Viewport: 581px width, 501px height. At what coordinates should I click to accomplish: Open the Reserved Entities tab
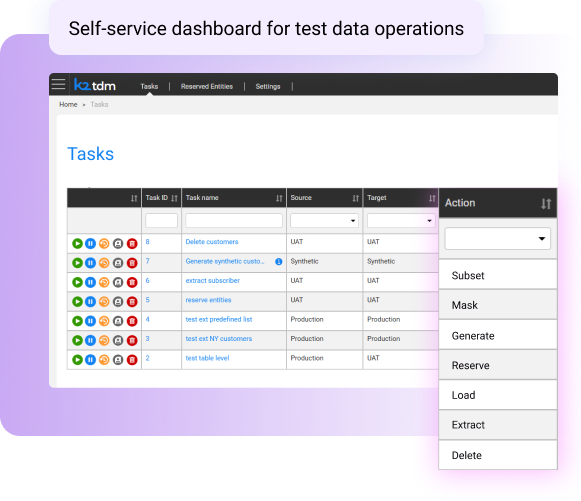coord(207,86)
